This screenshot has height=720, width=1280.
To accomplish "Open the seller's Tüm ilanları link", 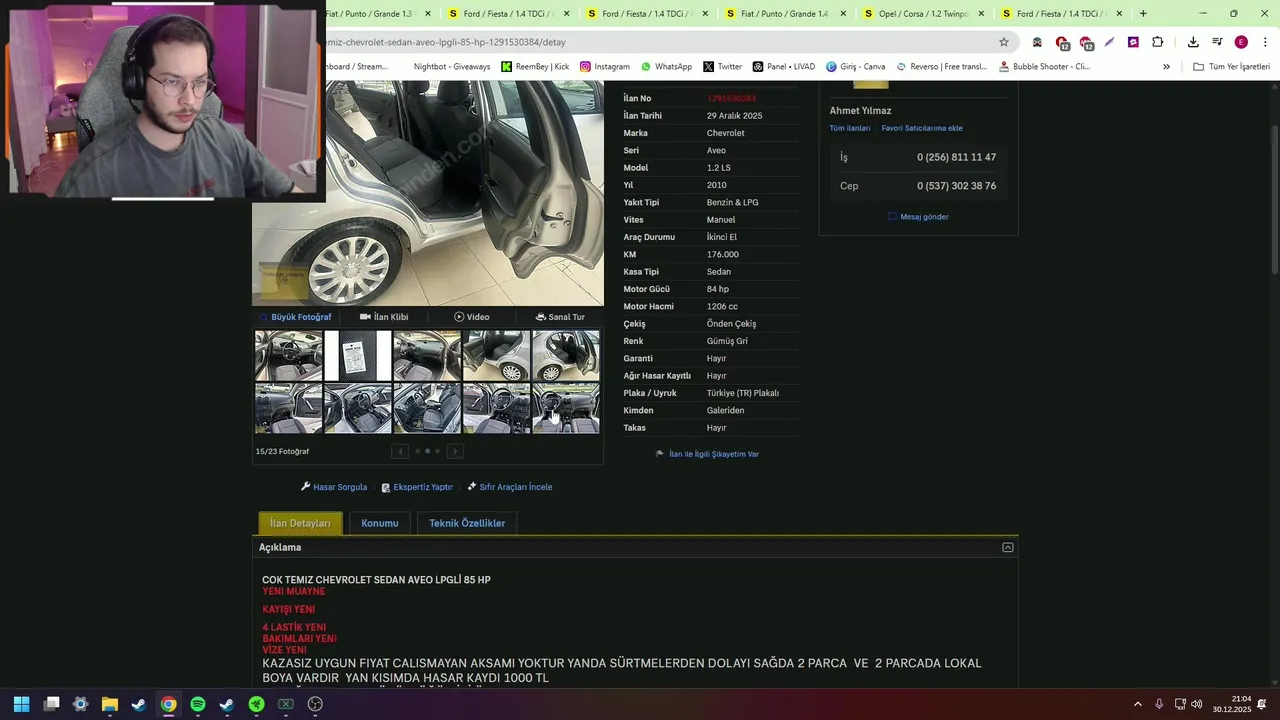I will [850, 128].
